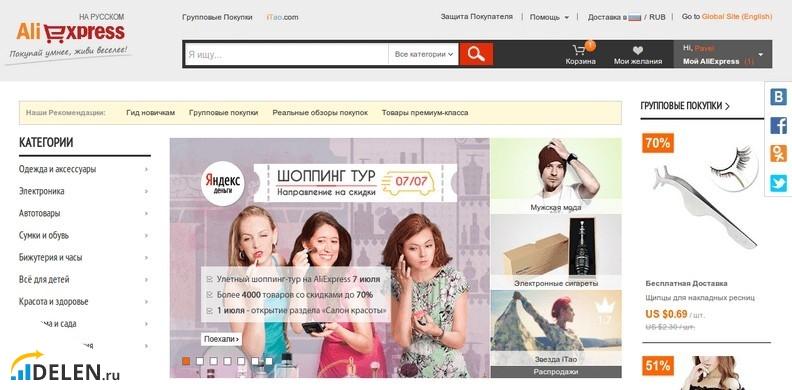Click Щипцы для накладных ресниц title

(x=700, y=298)
